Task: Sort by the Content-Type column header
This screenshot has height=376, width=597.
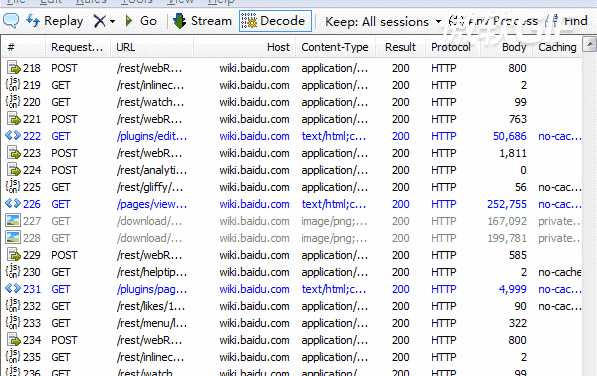Action: pos(335,47)
